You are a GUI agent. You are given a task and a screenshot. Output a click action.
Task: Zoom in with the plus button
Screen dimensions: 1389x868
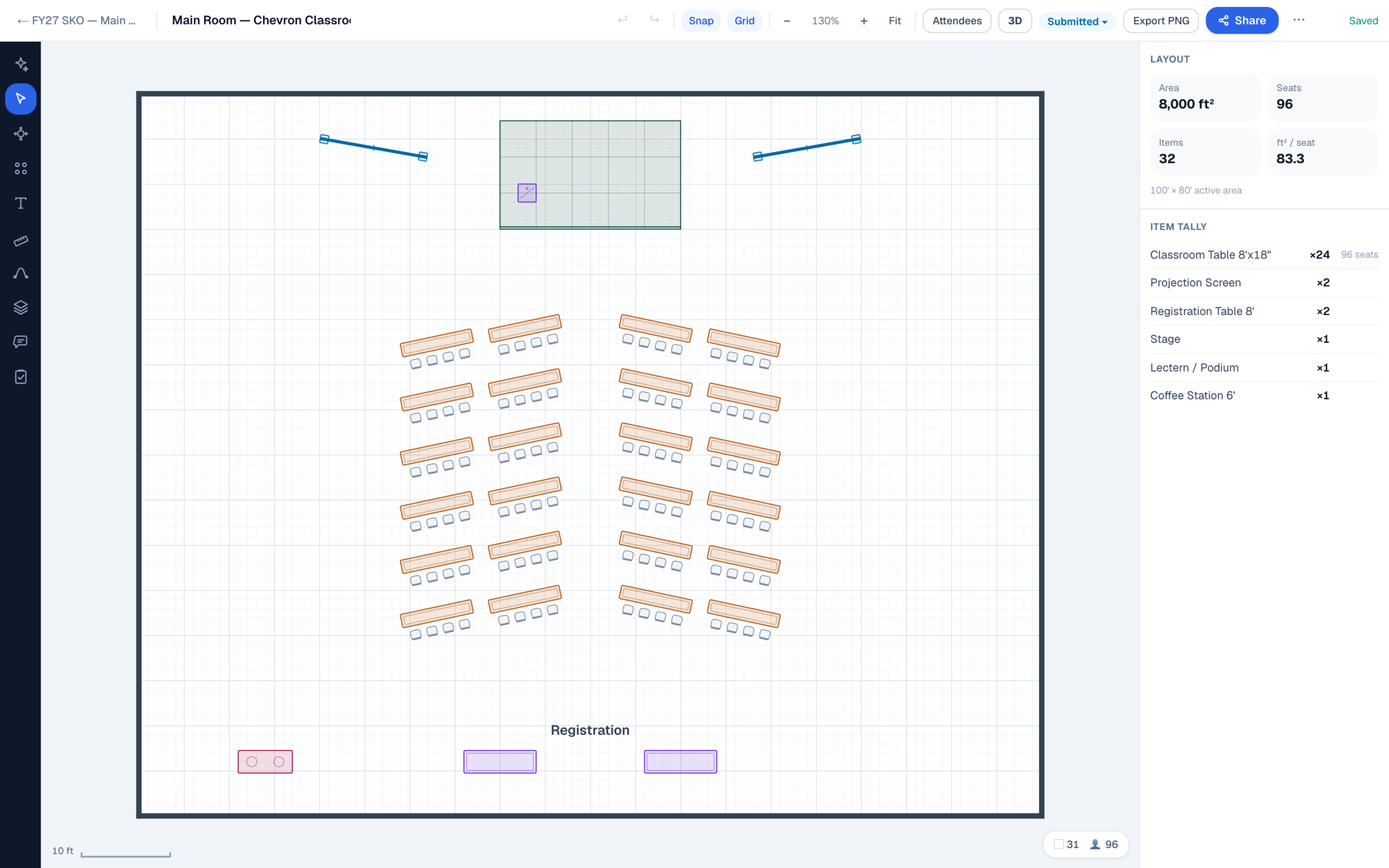(x=864, y=21)
